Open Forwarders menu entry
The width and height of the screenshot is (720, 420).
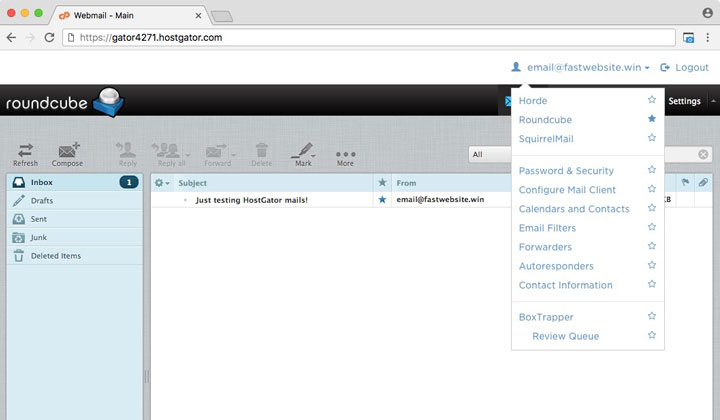(x=545, y=247)
